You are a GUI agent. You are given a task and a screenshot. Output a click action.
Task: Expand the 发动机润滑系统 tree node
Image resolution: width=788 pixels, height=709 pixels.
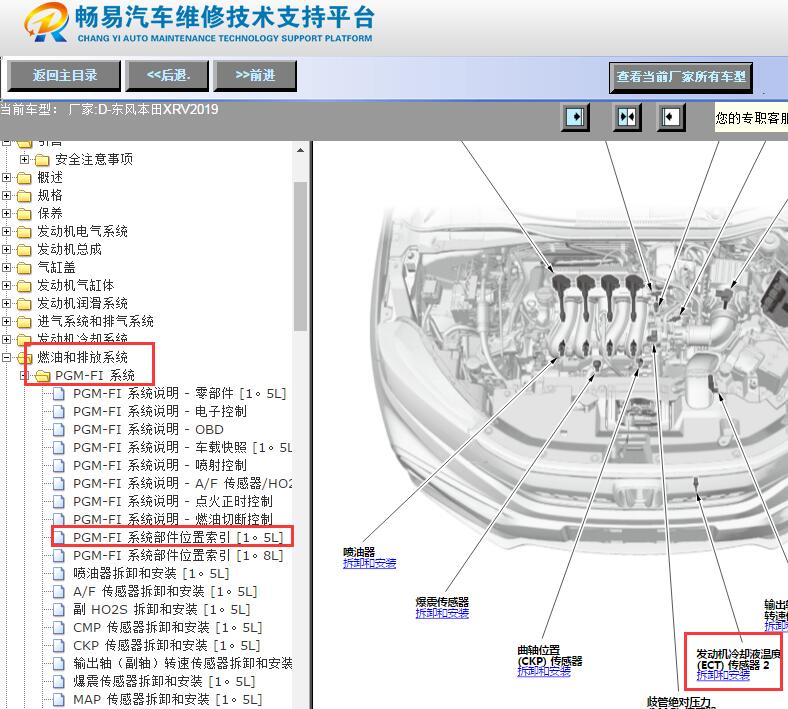tap(7, 303)
